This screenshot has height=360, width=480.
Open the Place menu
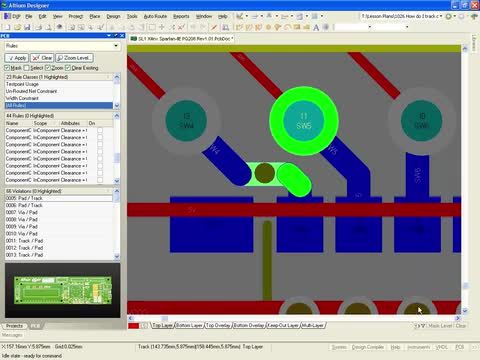pyautogui.click(x=95, y=16)
